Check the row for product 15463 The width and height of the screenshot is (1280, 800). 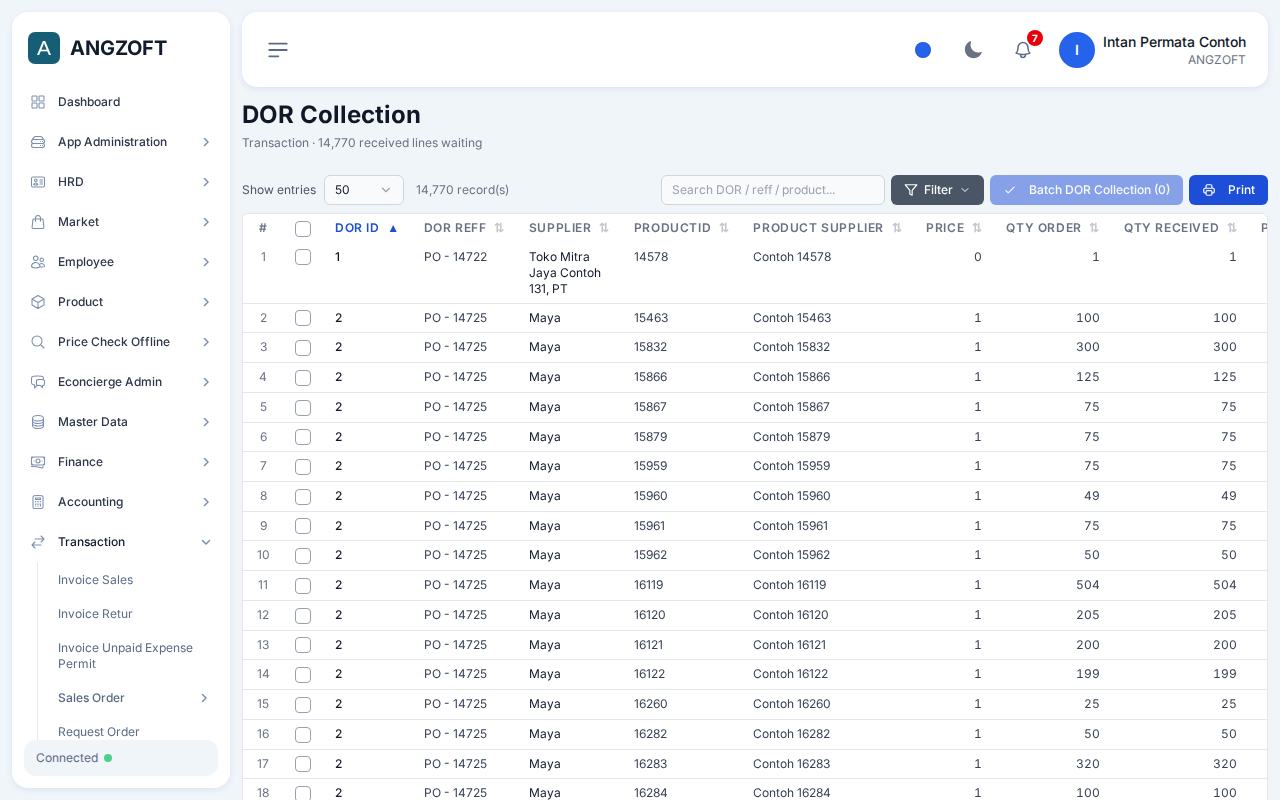point(303,318)
